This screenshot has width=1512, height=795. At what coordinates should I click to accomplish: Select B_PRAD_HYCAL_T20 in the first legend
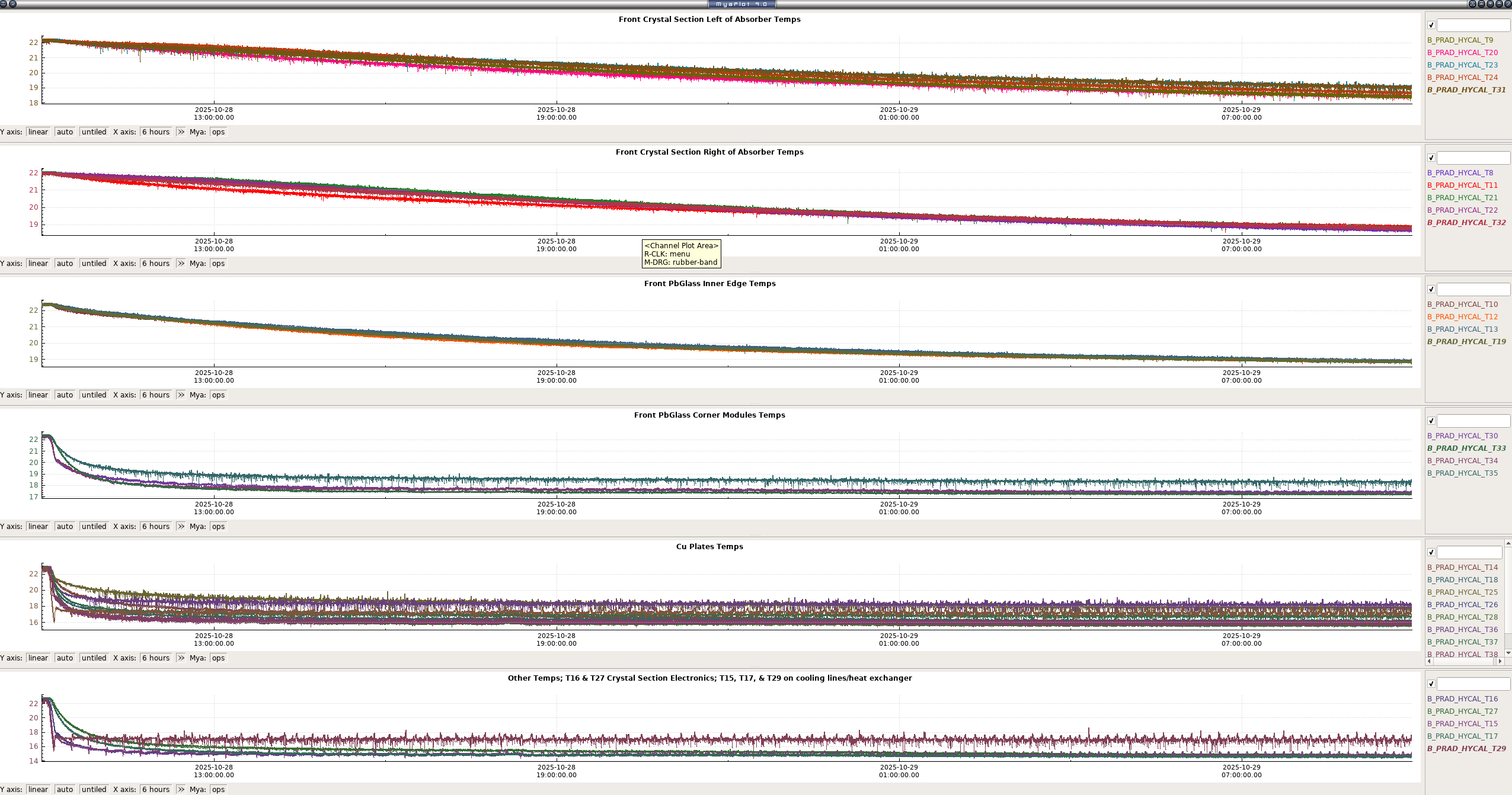[1462, 53]
